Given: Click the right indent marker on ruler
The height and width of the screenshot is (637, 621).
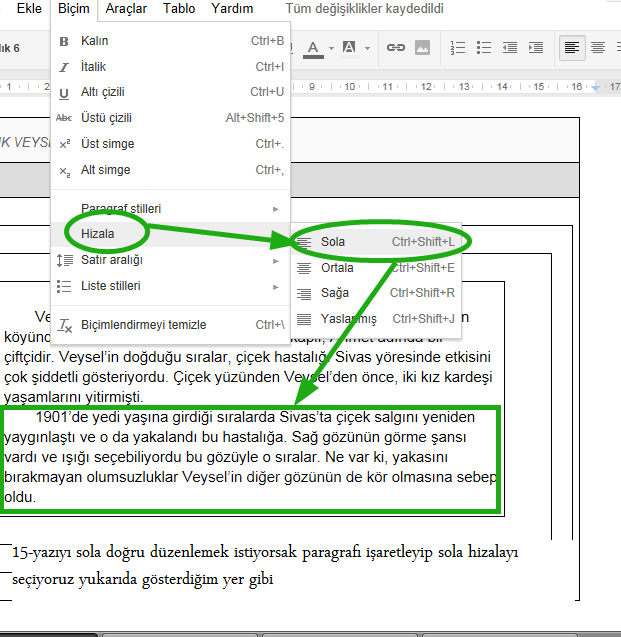Looking at the screenshot, I should 595,87.
